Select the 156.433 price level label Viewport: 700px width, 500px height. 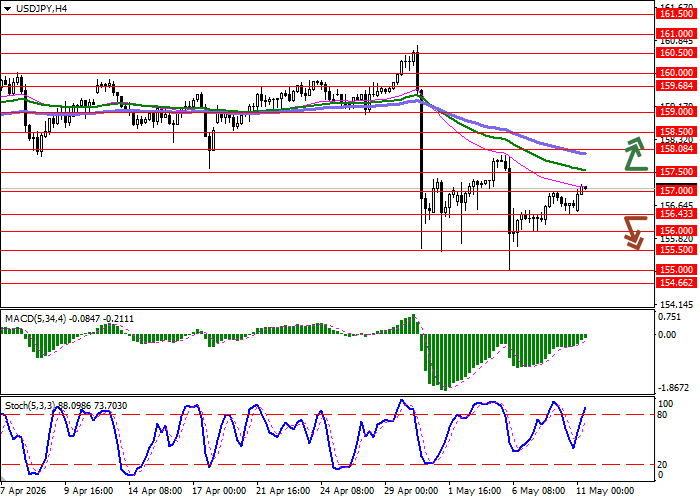[x=676, y=214]
